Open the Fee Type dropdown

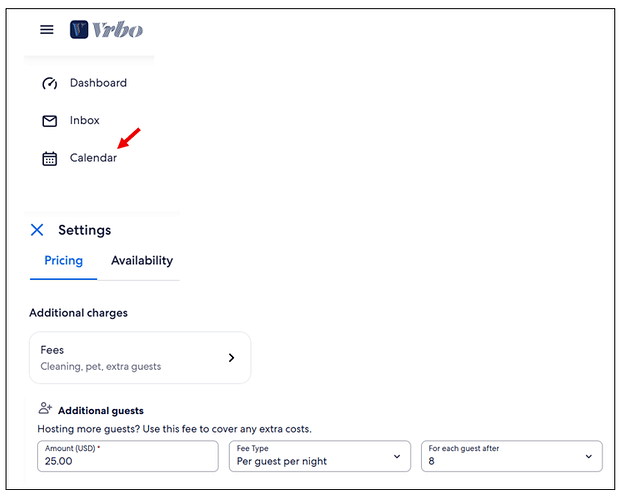tap(310, 456)
